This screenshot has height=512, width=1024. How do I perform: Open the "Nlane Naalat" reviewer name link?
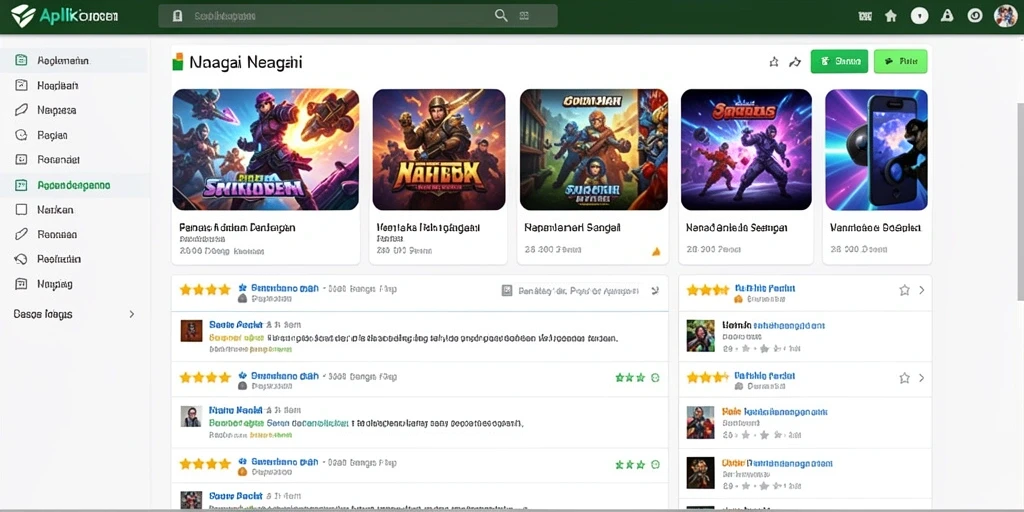[x=236, y=410]
